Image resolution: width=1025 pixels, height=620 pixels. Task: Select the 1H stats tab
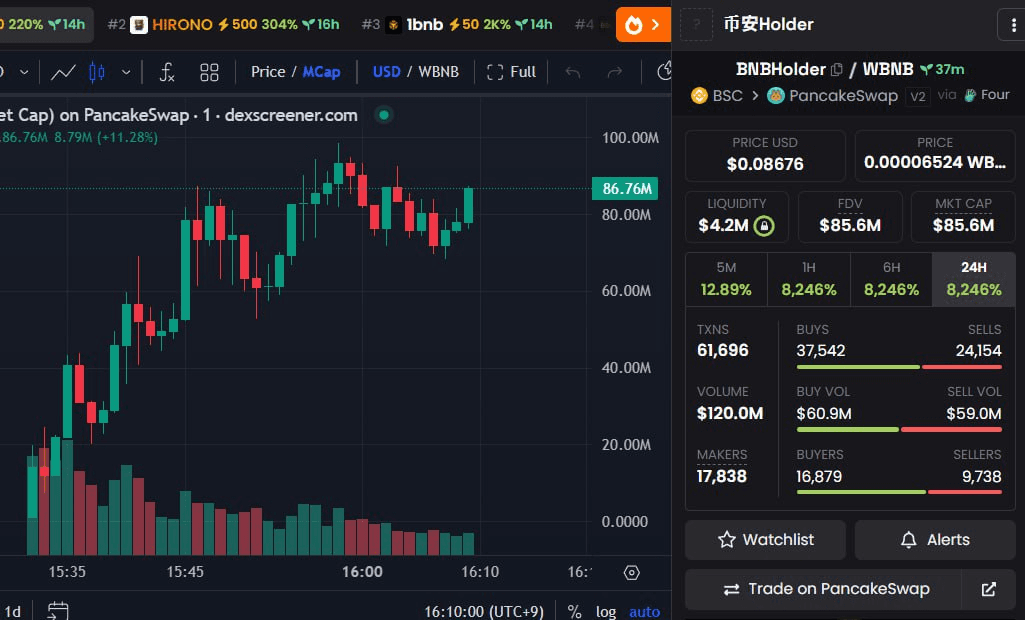coord(808,279)
